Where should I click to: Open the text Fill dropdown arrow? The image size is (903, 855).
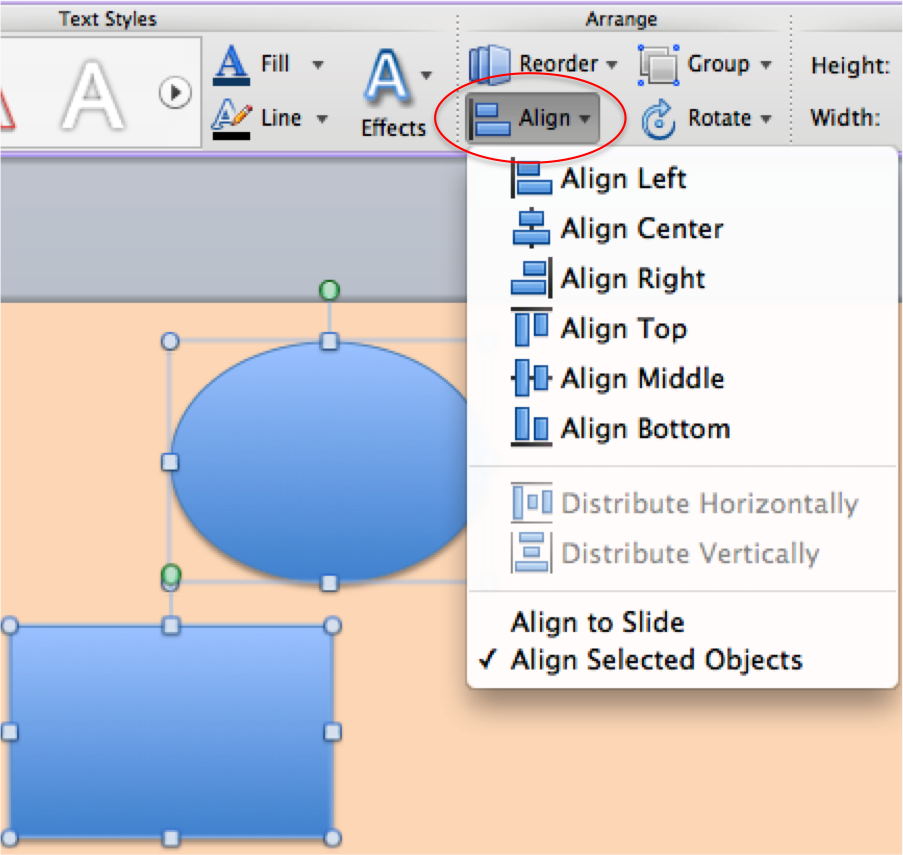coord(318,65)
